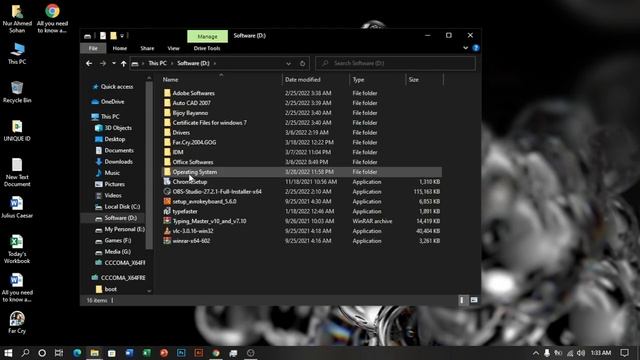Select the Auto CAD 2007 folder icon

(167, 103)
